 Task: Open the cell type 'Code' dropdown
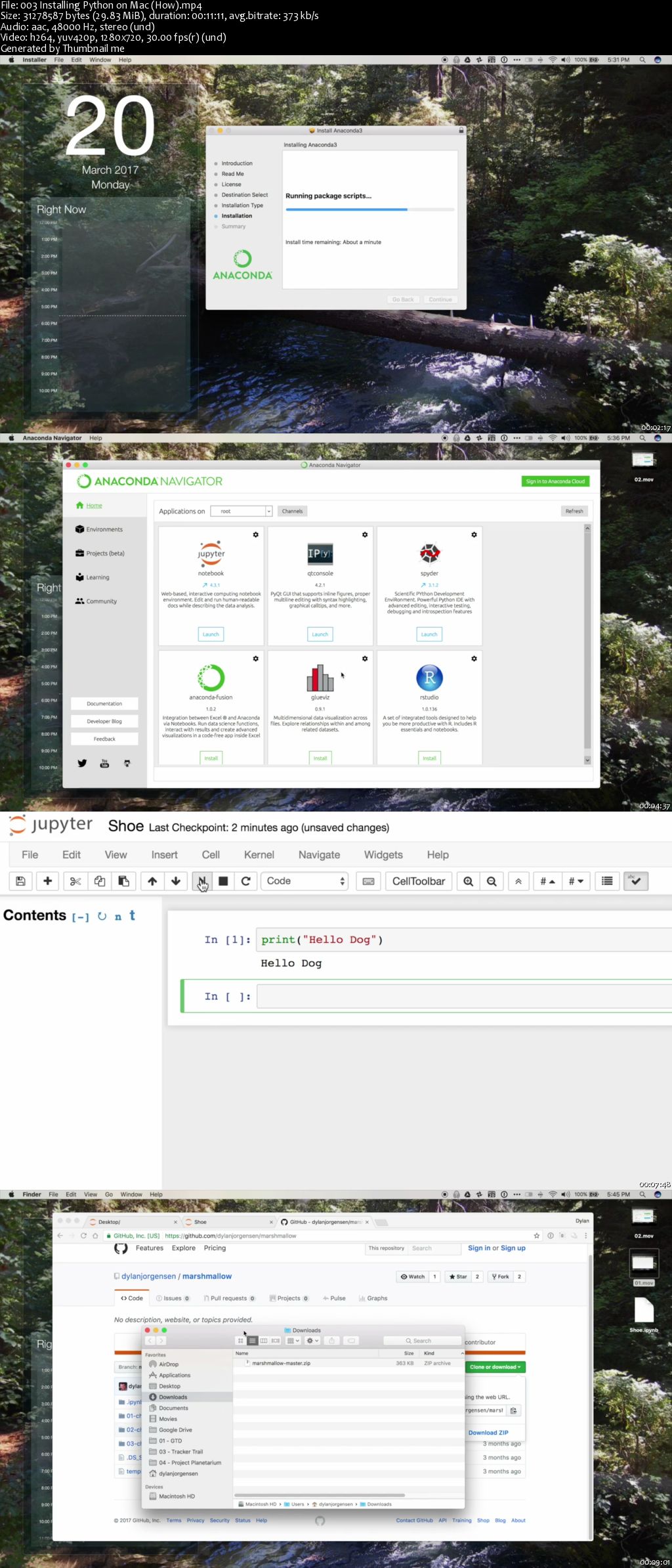tap(304, 881)
